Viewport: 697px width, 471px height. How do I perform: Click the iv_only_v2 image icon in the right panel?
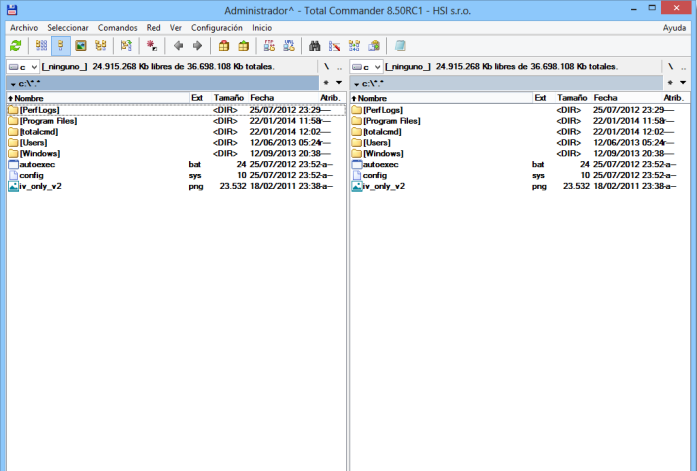point(357,186)
